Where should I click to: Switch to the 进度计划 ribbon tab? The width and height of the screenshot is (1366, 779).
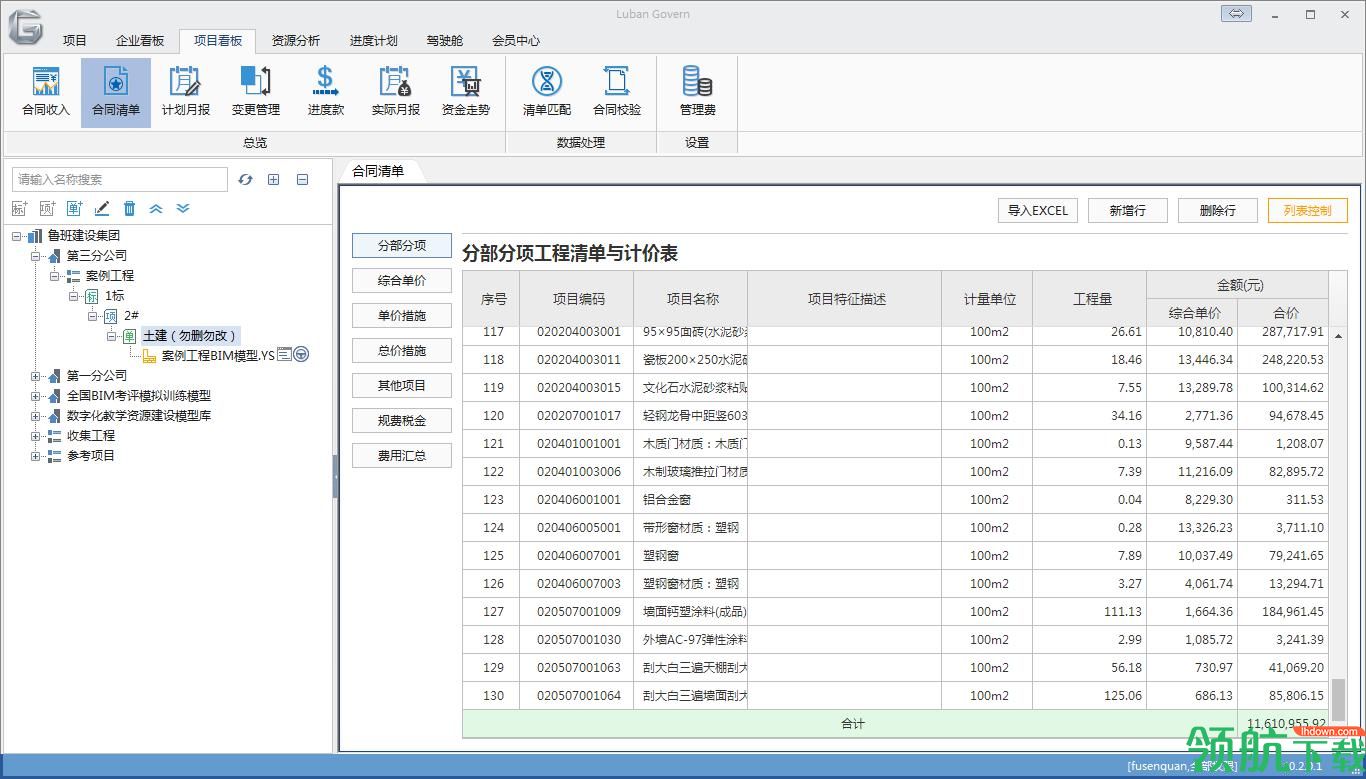pyautogui.click(x=374, y=41)
